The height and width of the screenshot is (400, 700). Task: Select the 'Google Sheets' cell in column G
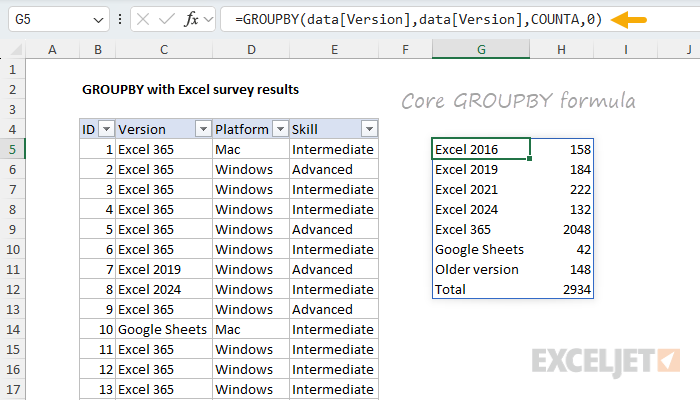[481, 249]
